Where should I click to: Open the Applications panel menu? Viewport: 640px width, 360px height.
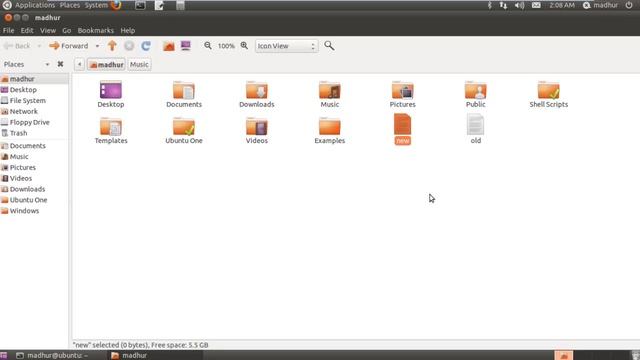(35, 5)
